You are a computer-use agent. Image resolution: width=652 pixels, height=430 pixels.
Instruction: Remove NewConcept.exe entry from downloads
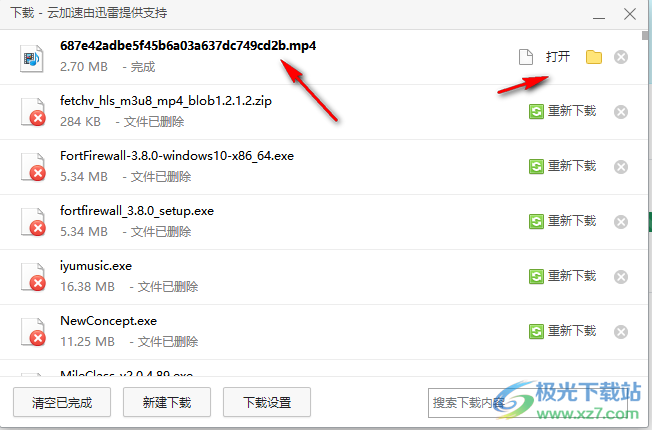tap(621, 332)
